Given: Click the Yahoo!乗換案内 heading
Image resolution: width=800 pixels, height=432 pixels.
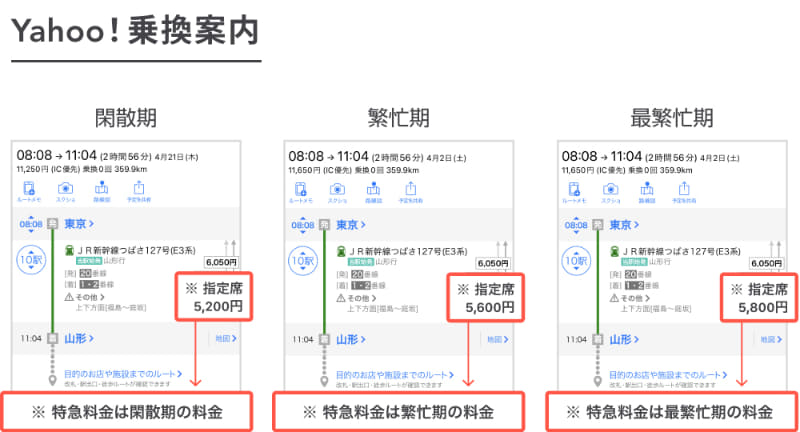Looking at the screenshot, I should pos(136,31).
